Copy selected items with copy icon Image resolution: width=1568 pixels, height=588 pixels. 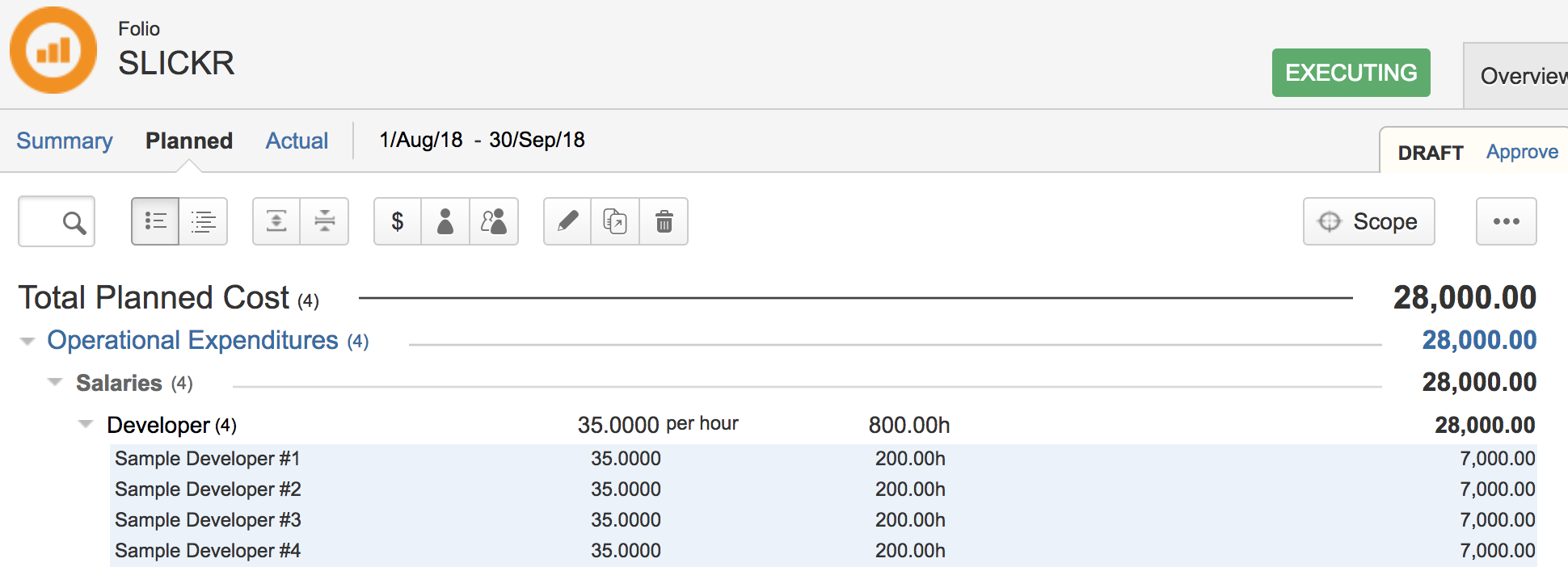[615, 221]
